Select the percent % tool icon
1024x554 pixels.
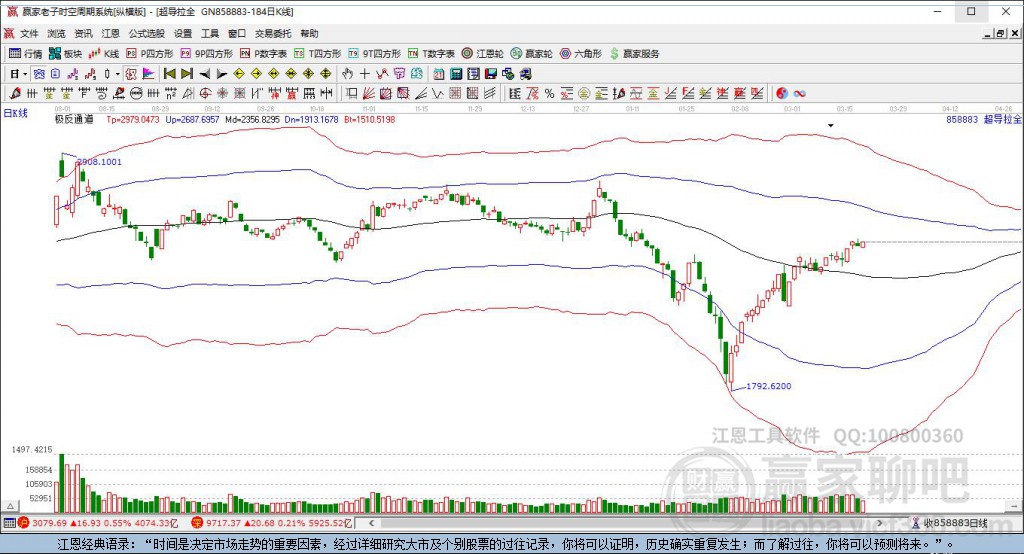[549, 94]
